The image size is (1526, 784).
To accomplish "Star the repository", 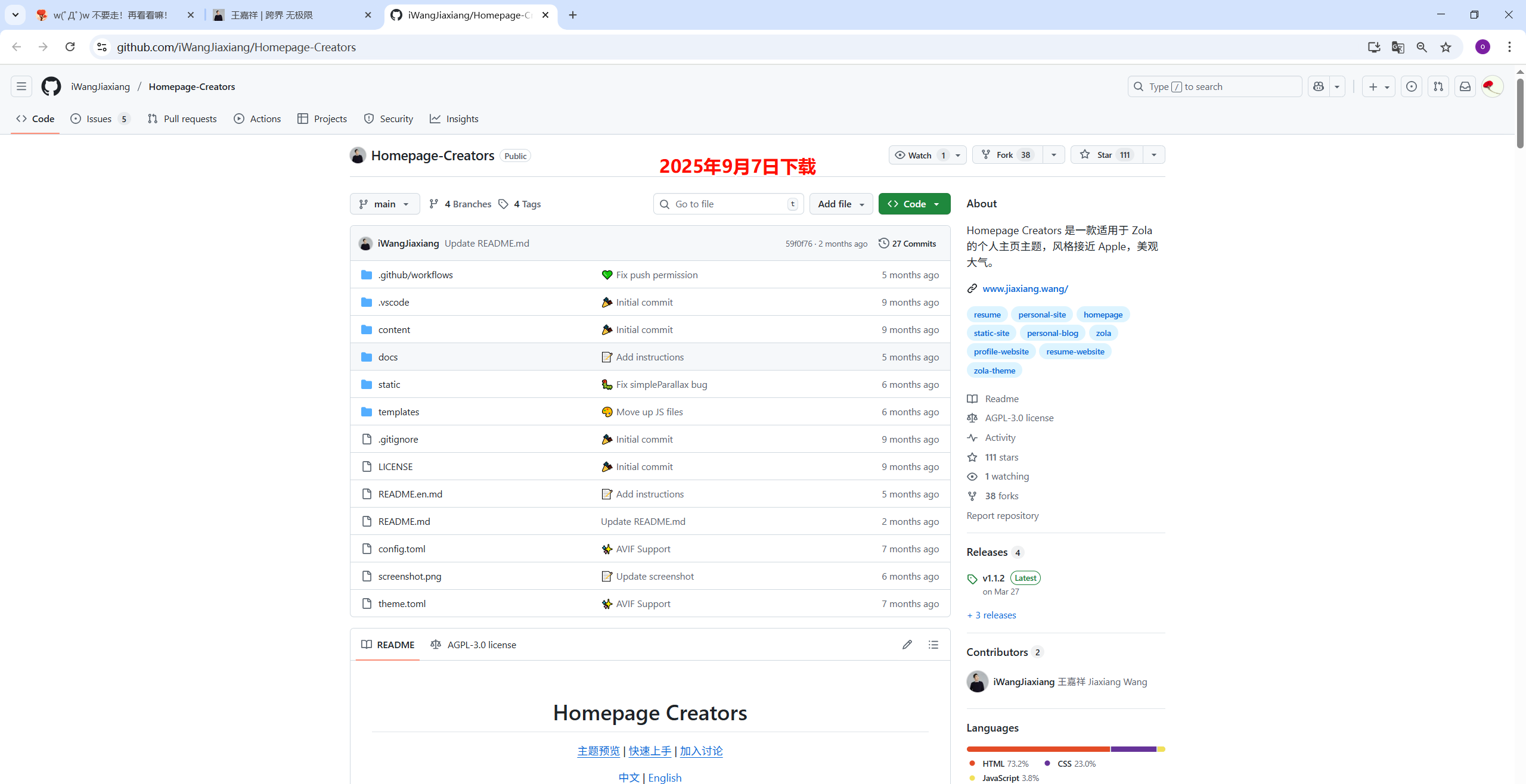I will click(x=1107, y=155).
